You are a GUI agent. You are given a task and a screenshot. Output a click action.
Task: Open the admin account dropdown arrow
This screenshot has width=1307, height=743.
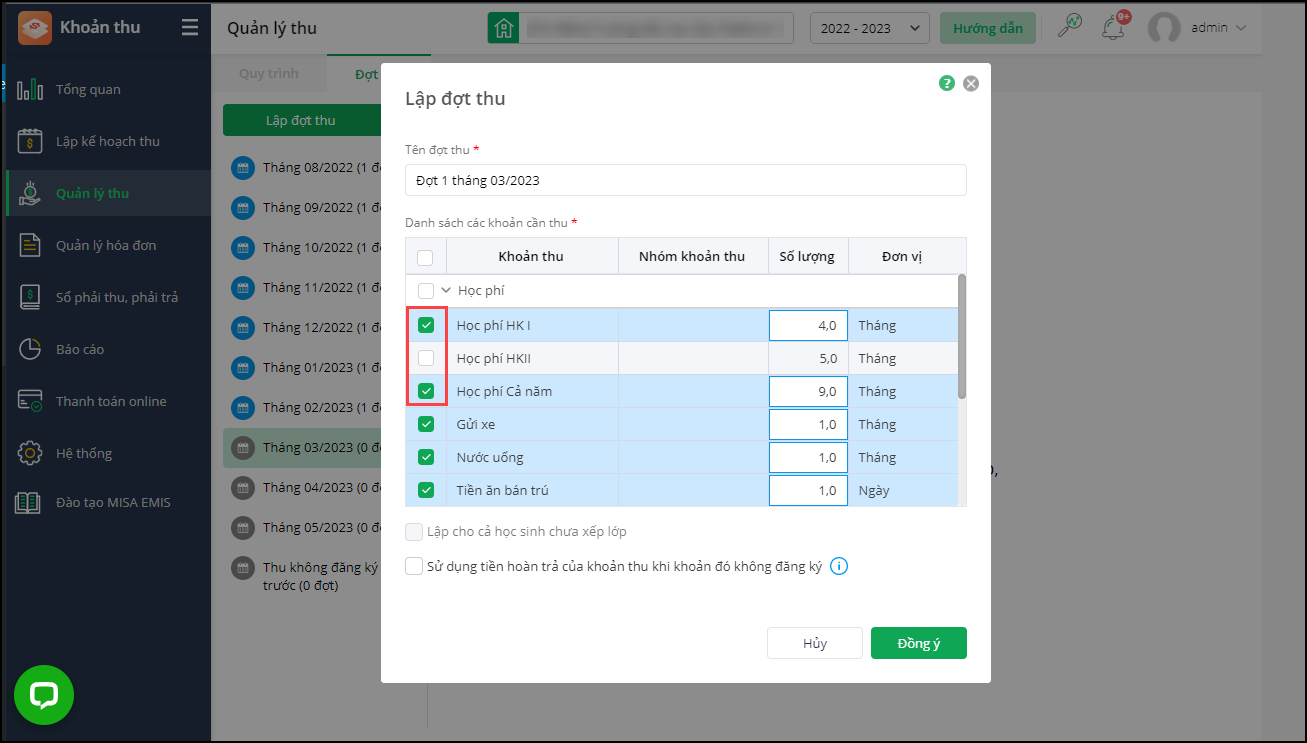point(1241,28)
